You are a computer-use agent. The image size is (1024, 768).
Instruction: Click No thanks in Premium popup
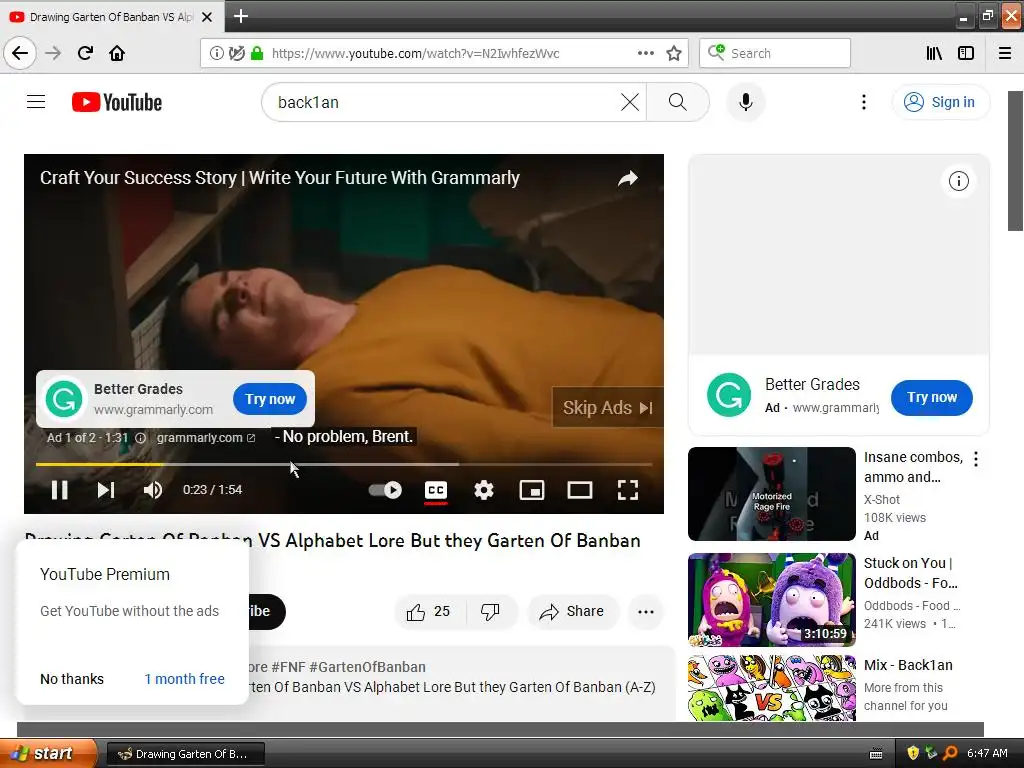pos(72,679)
